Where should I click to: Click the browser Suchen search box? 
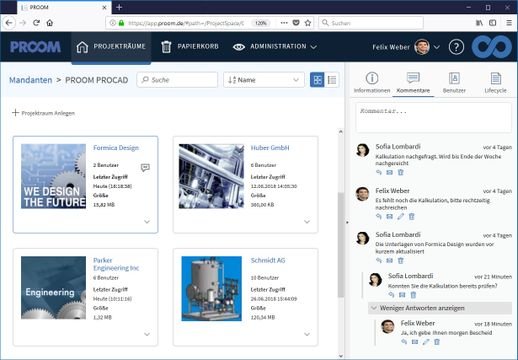pyautogui.click(x=371, y=23)
